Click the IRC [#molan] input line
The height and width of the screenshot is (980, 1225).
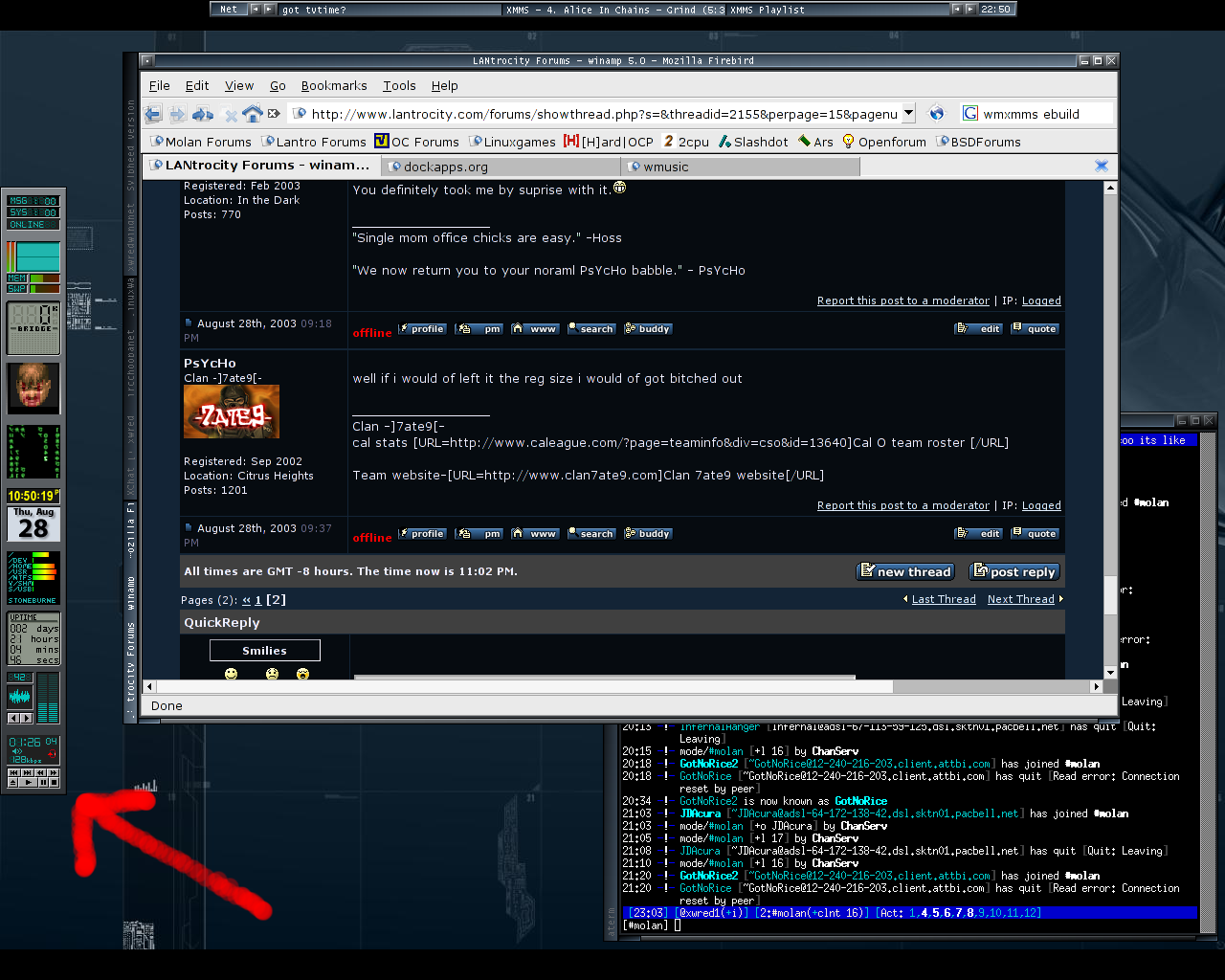coord(909,925)
